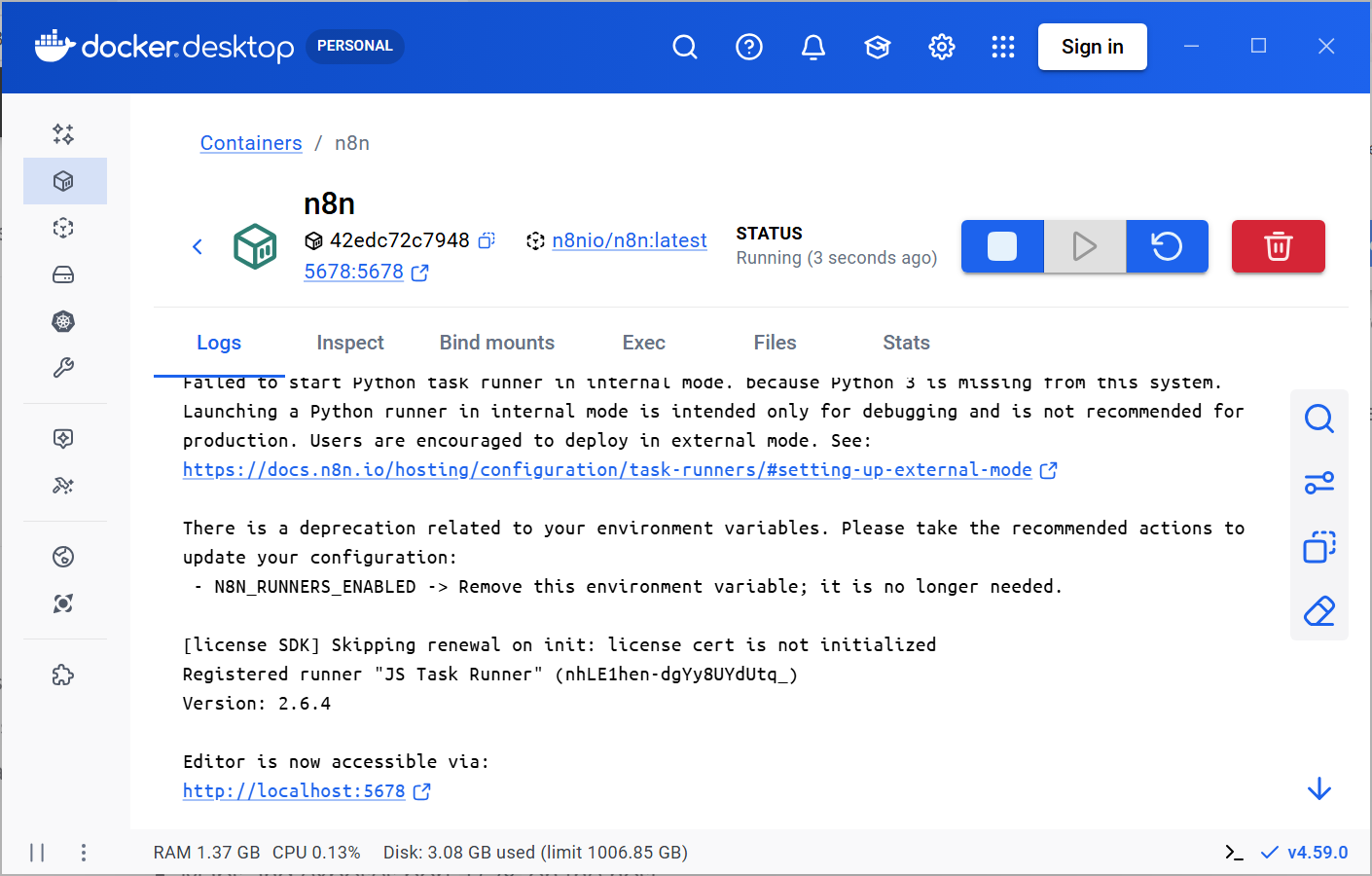Search within the container logs
This screenshot has height=876, width=1372.
tap(1318, 418)
